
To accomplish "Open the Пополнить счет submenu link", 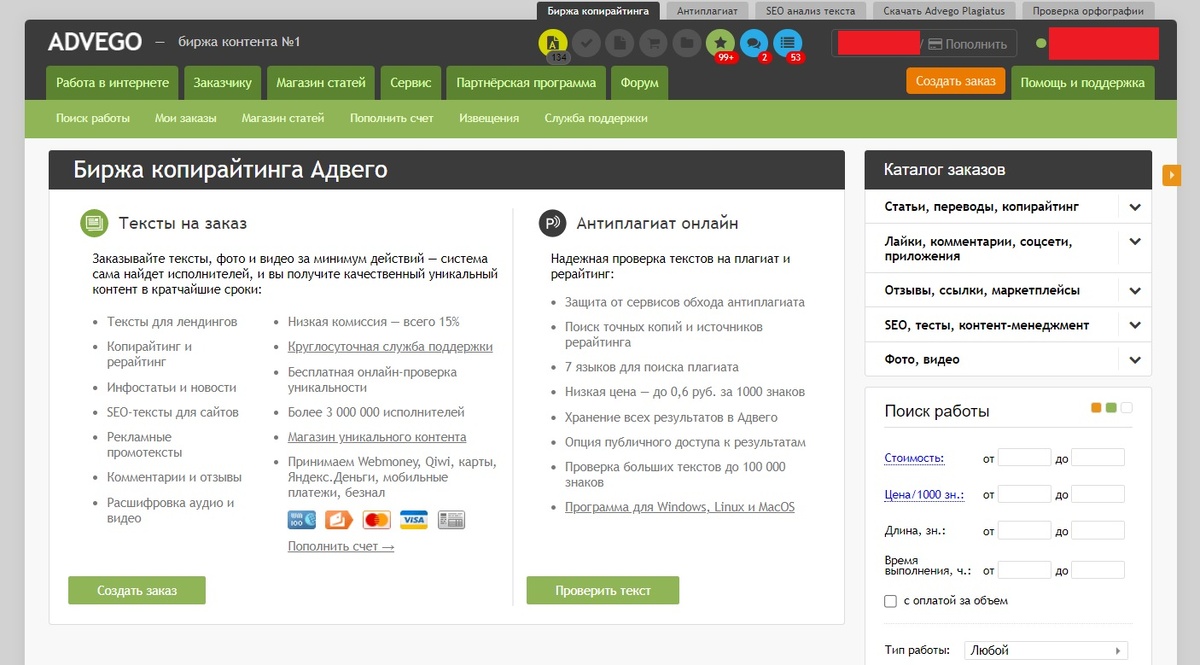I will (x=392, y=118).
